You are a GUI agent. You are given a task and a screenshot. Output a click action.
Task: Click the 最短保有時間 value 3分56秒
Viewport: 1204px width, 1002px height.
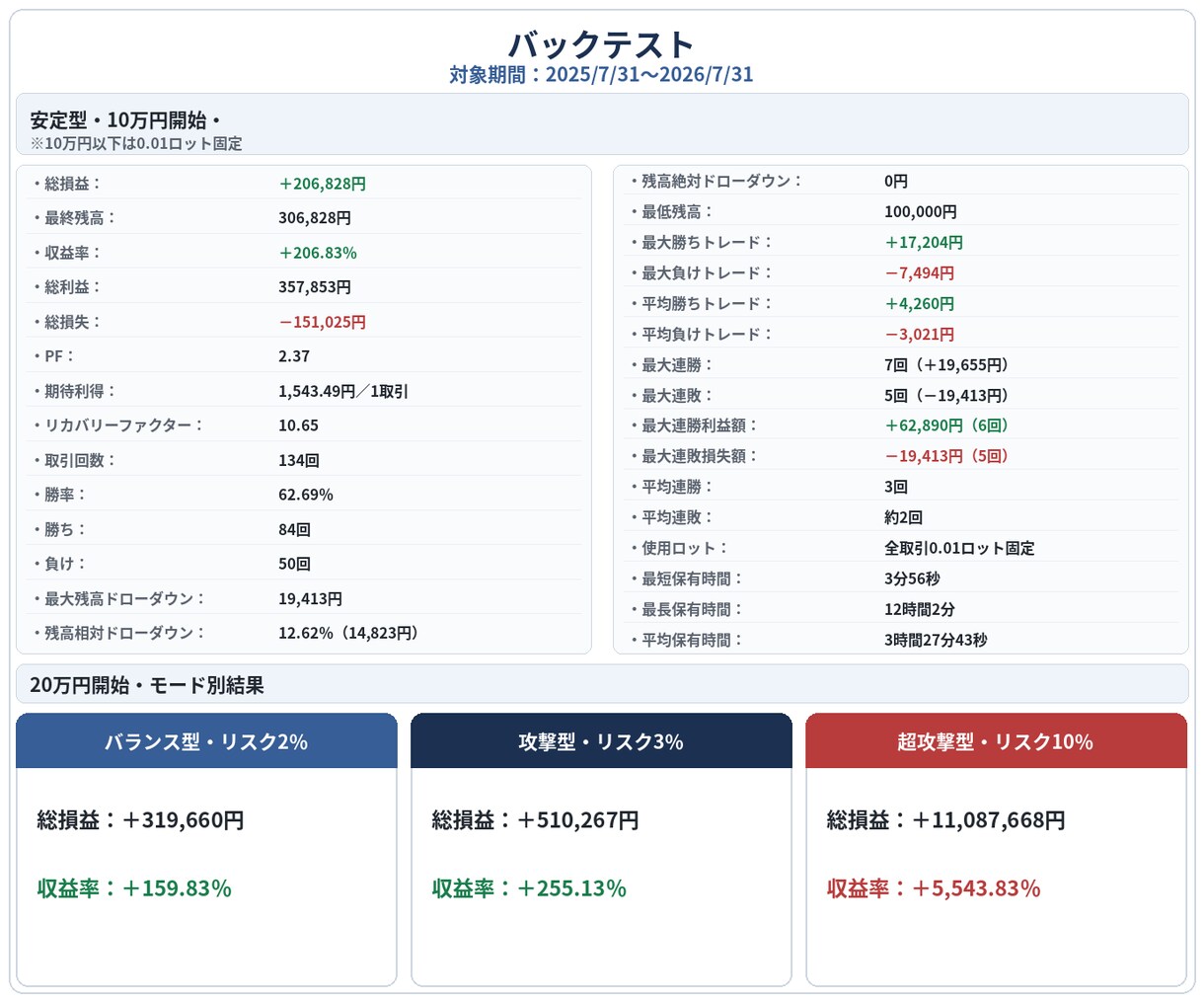[912, 578]
